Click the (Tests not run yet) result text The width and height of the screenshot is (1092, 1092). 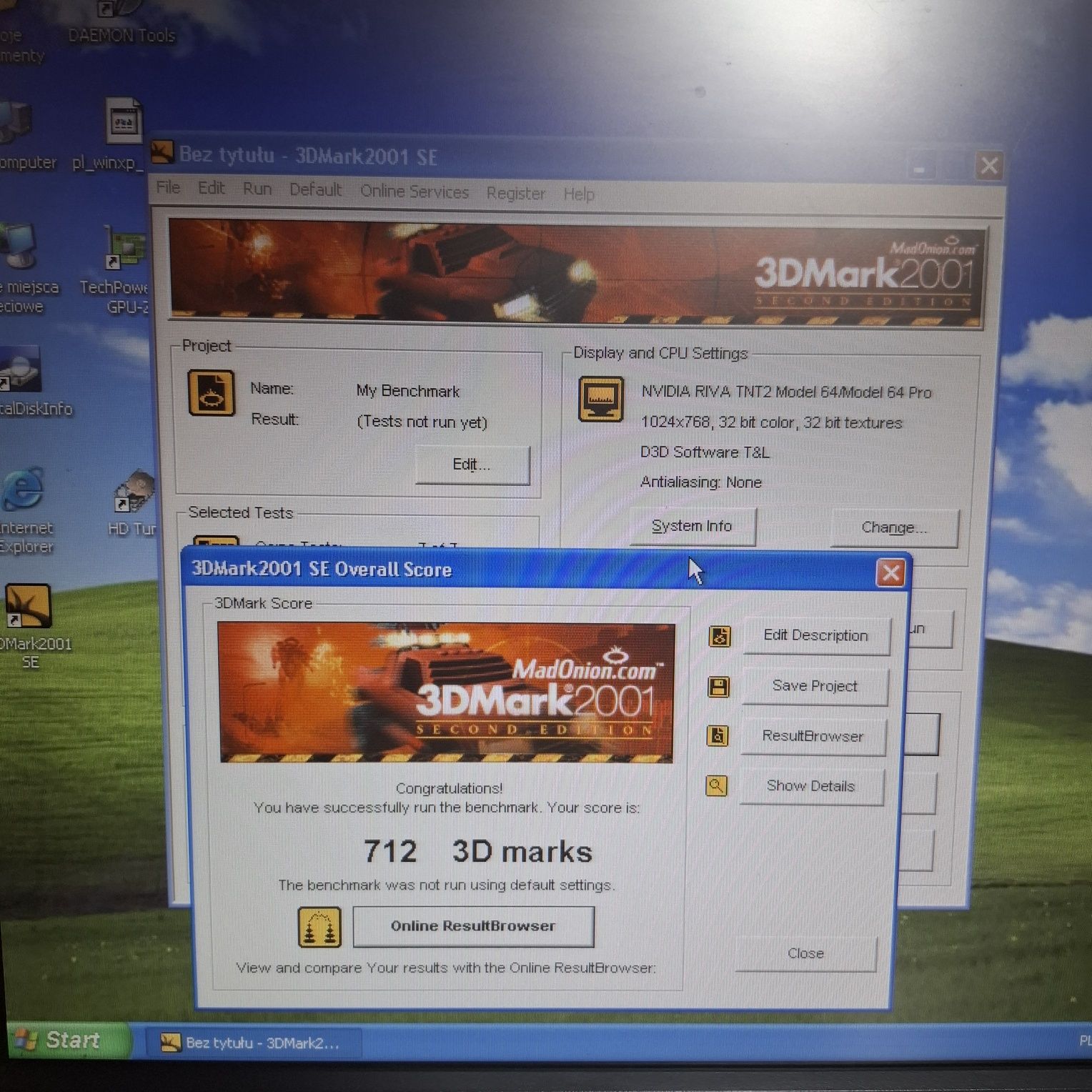[422, 422]
